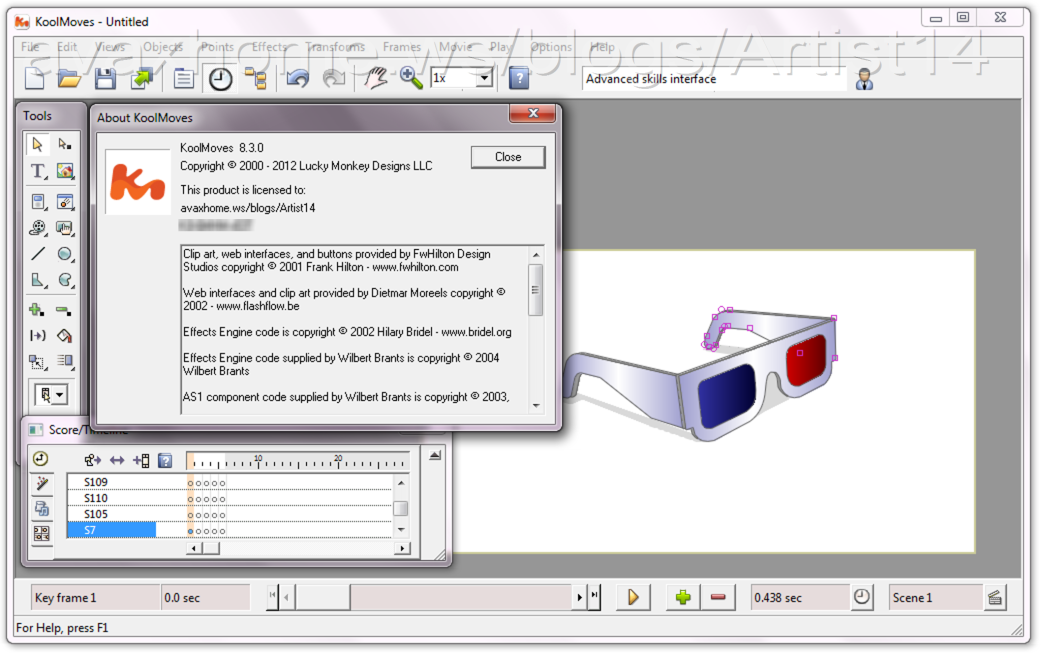Open the Transforms menu
Viewport: 1041px width, 653px height.
click(x=335, y=46)
